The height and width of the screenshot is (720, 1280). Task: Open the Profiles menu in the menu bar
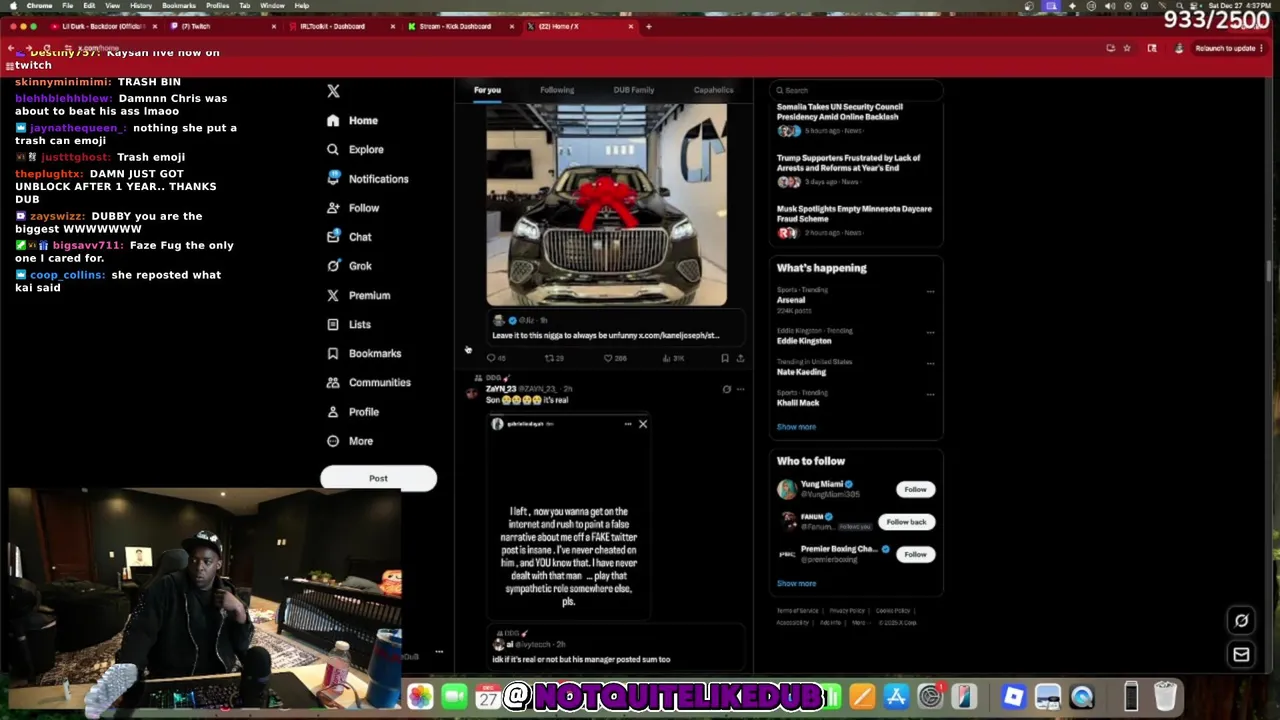(217, 6)
